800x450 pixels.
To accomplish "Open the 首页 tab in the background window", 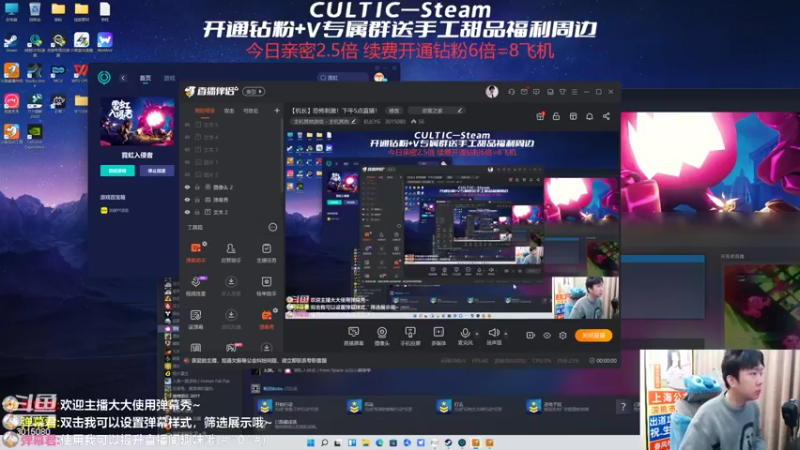I will point(145,78).
